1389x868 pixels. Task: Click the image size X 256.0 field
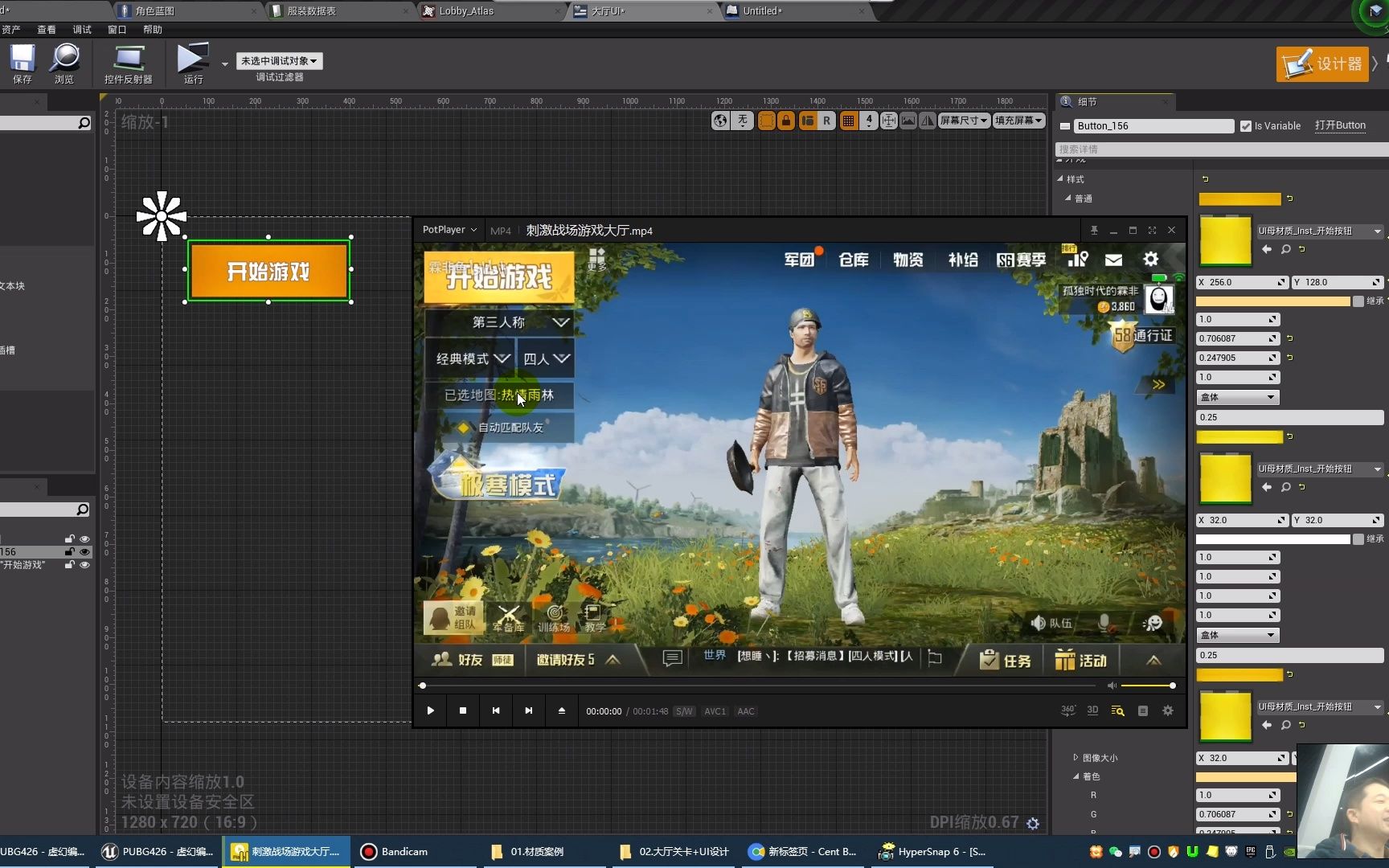(1242, 282)
